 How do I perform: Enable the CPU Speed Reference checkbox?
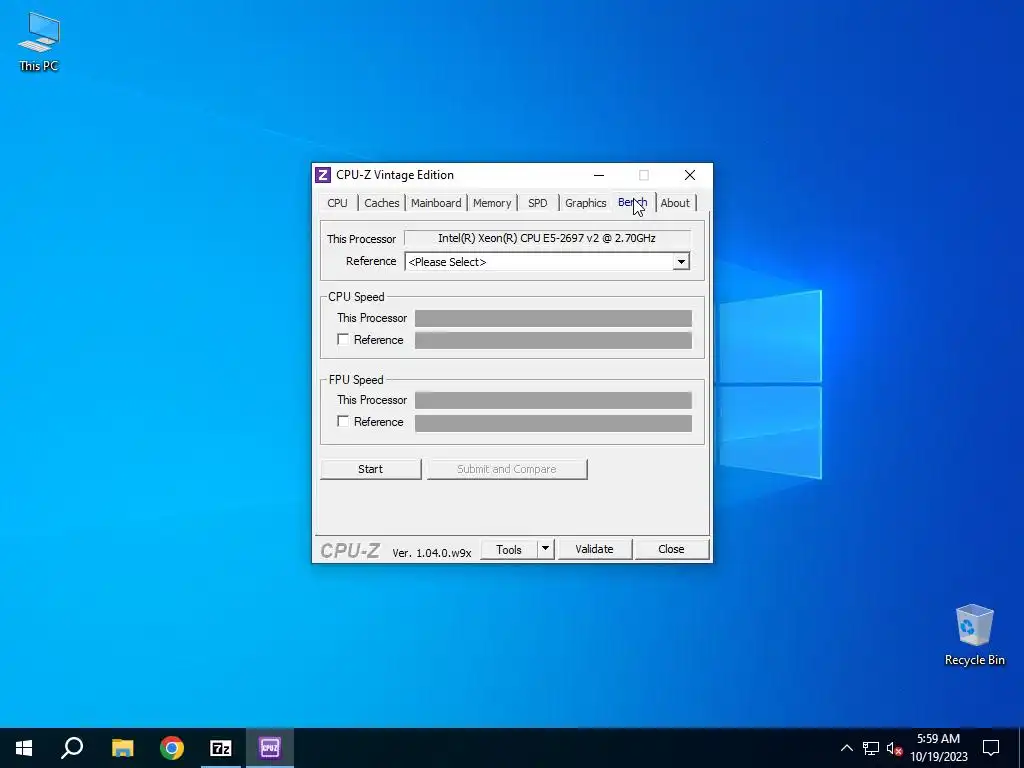343,340
